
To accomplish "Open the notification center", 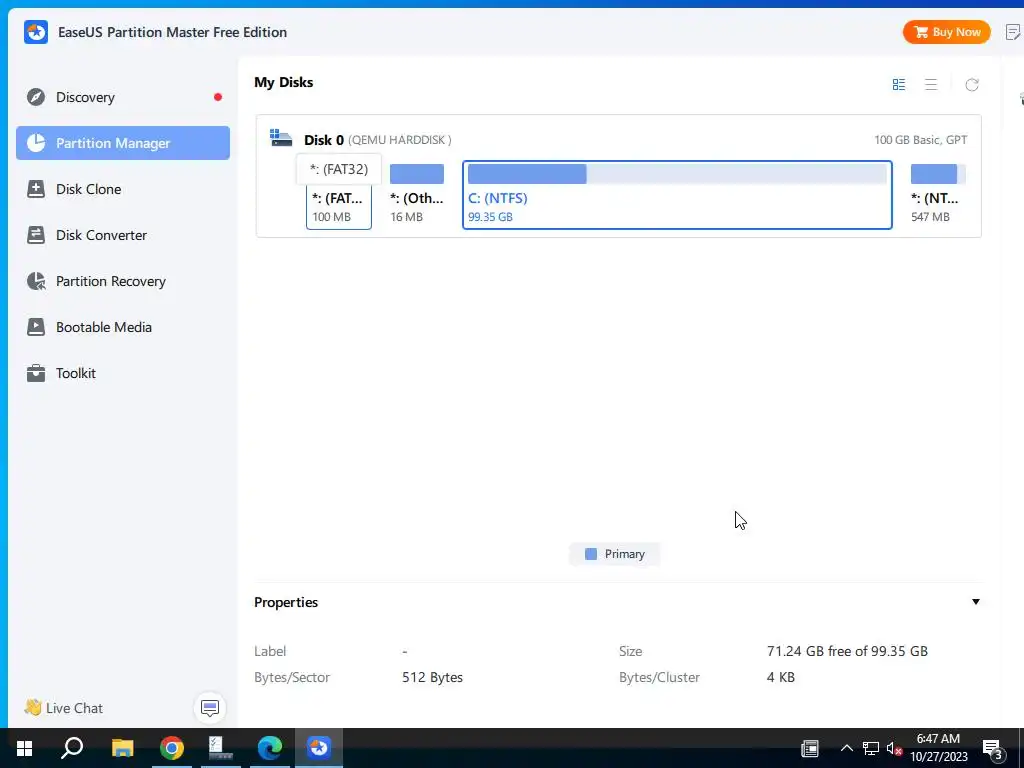I will (x=993, y=750).
